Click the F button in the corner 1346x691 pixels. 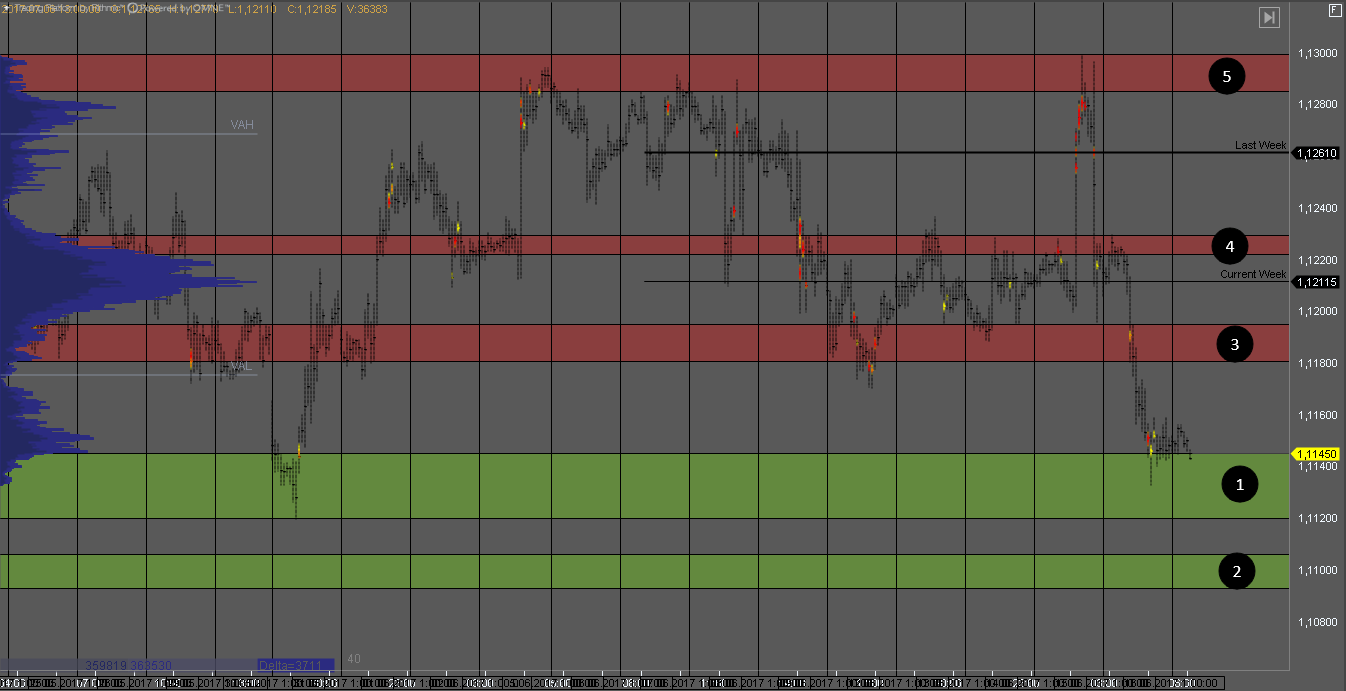click(x=1335, y=11)
